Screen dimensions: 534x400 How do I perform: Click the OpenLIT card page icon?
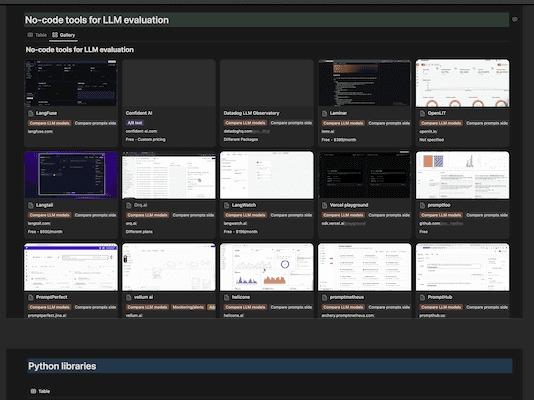click(422, 113)
